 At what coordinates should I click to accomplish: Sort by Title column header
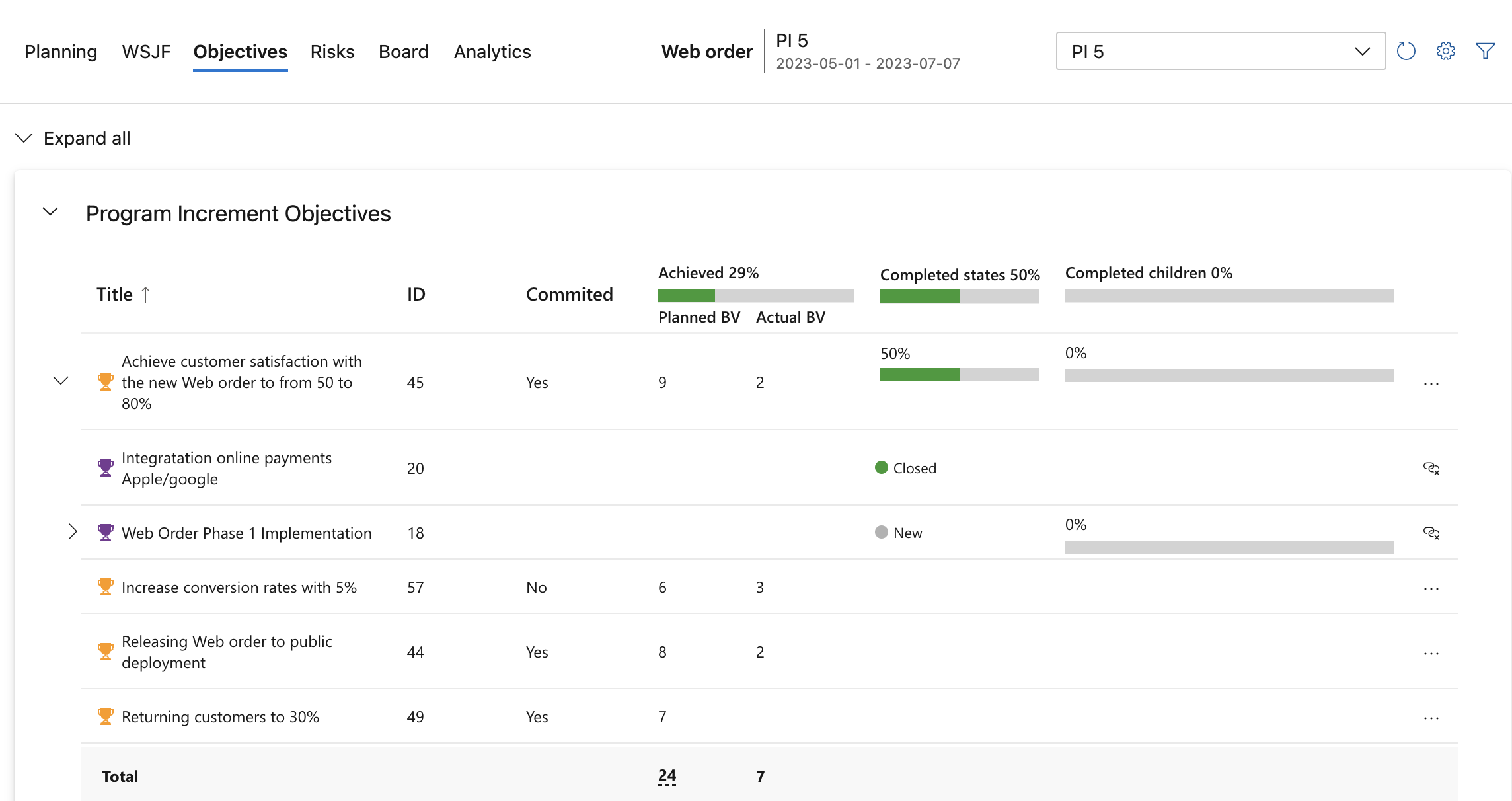tap(115, 294)
